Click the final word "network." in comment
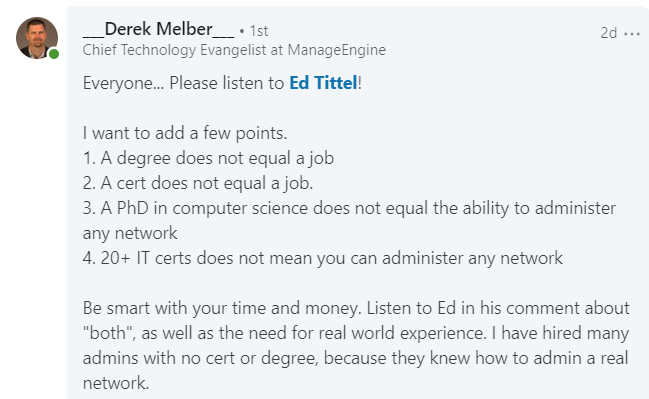649x399 pixels. tap(115, 383)
